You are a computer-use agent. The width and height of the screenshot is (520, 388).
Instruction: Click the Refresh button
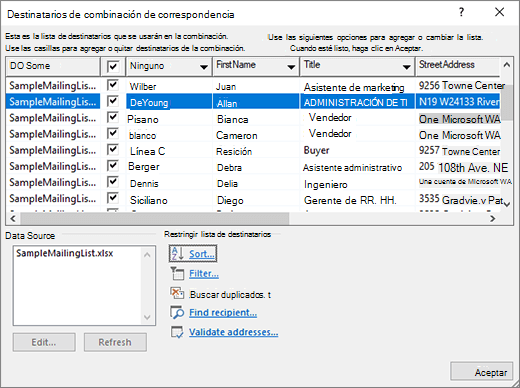coord(115,342)
